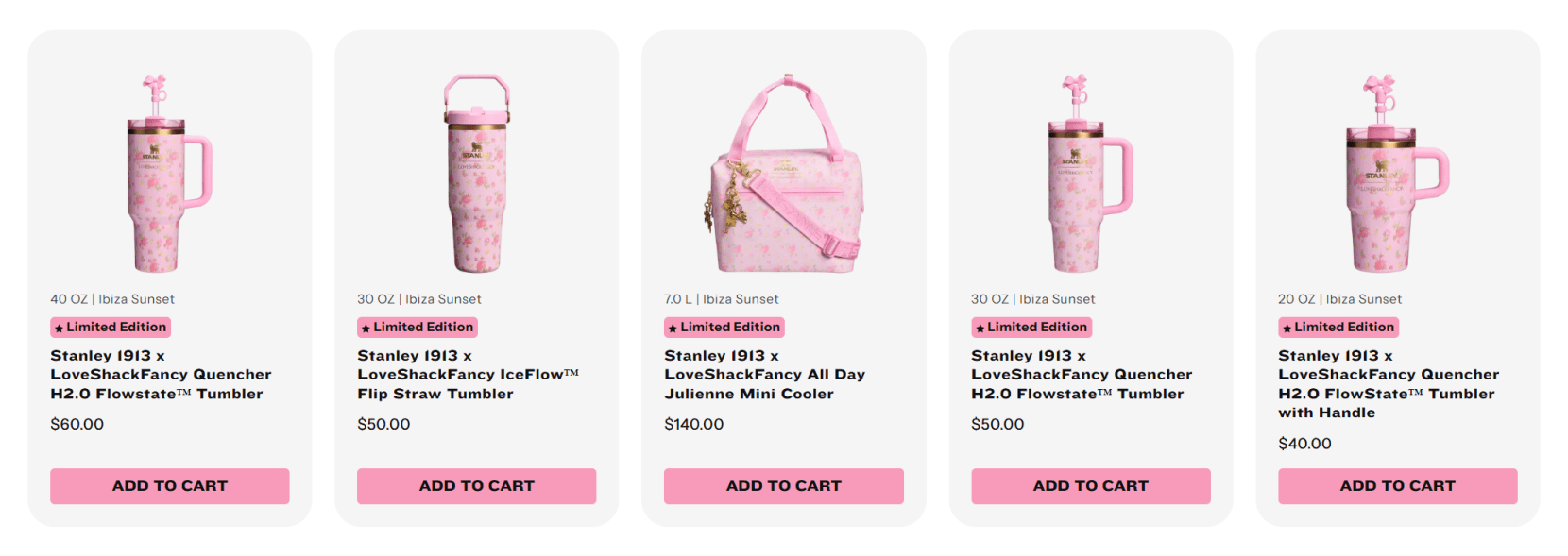Add the IceFlow Flip Straw Tumbler to cart
Viewport: 1568px width, 556px height.
(x=476, y=486)
